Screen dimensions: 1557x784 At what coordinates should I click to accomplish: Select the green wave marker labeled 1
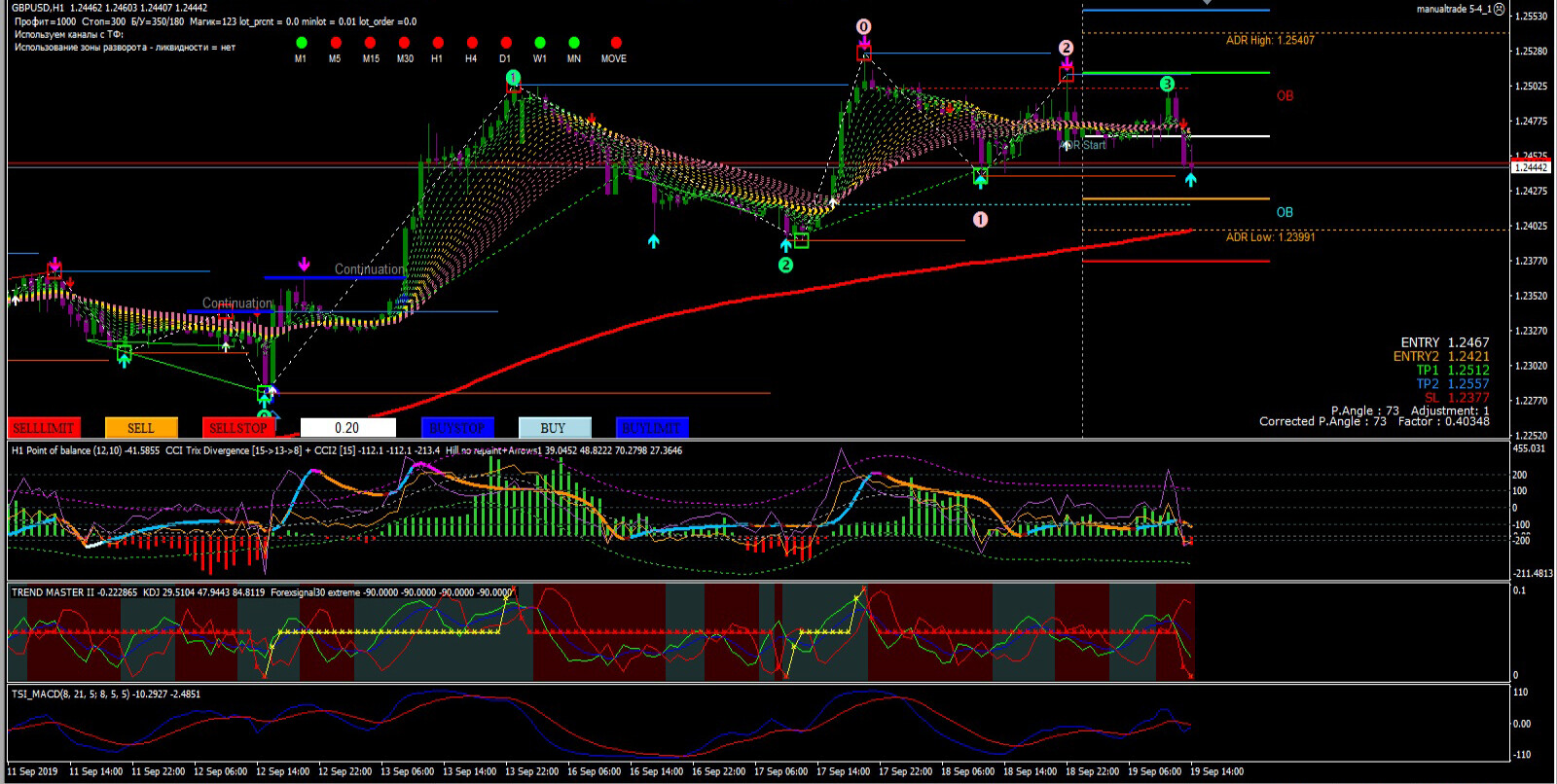(513, 77)
